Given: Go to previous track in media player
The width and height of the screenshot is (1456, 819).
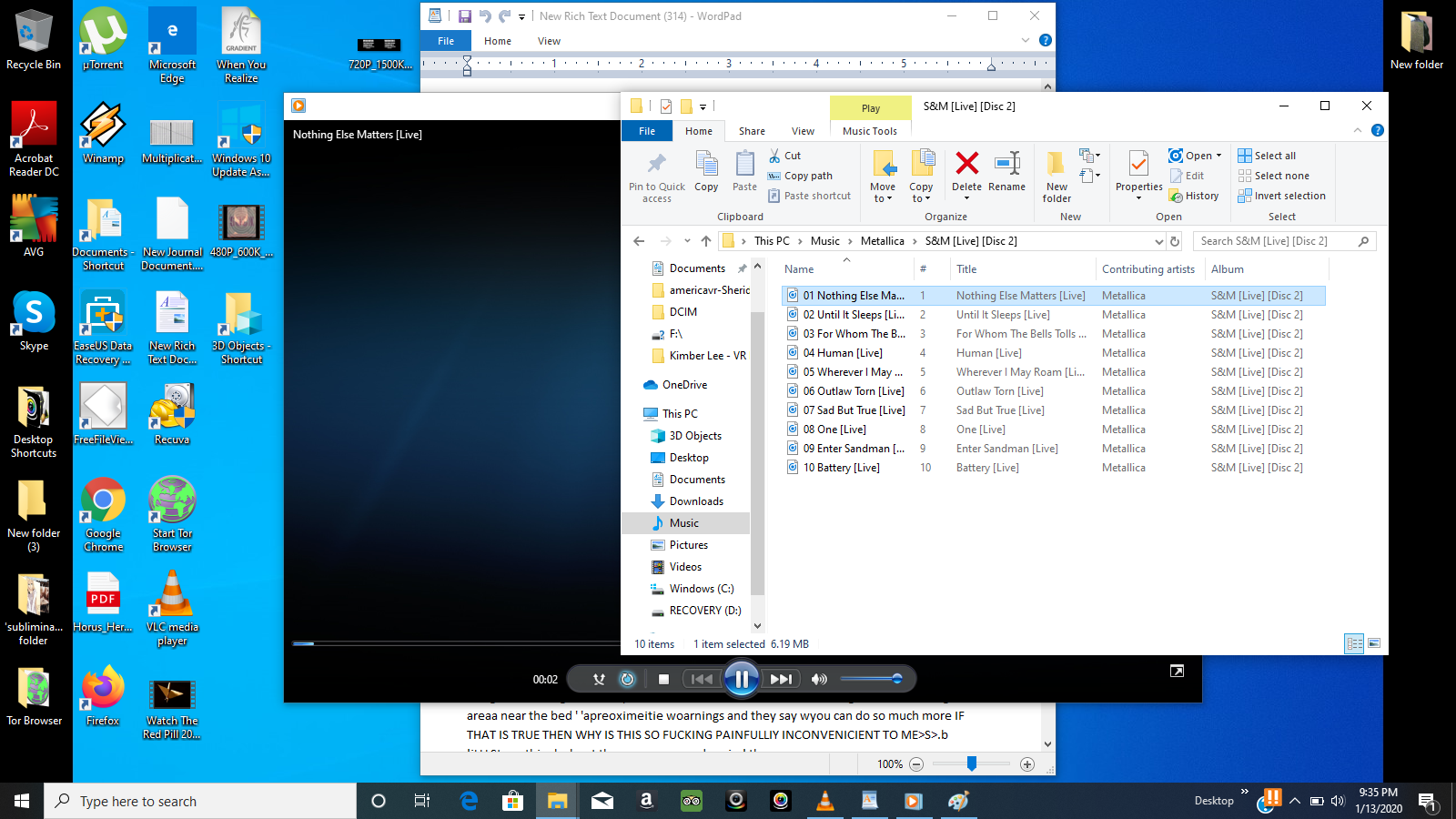Looking at the screenshot, I should tap(702, 679).
